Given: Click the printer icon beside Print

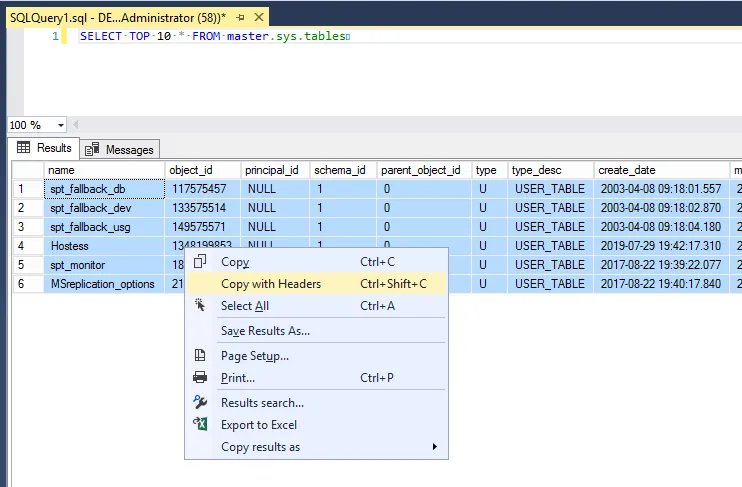Looking at the screenshot, I should [200, 378].
